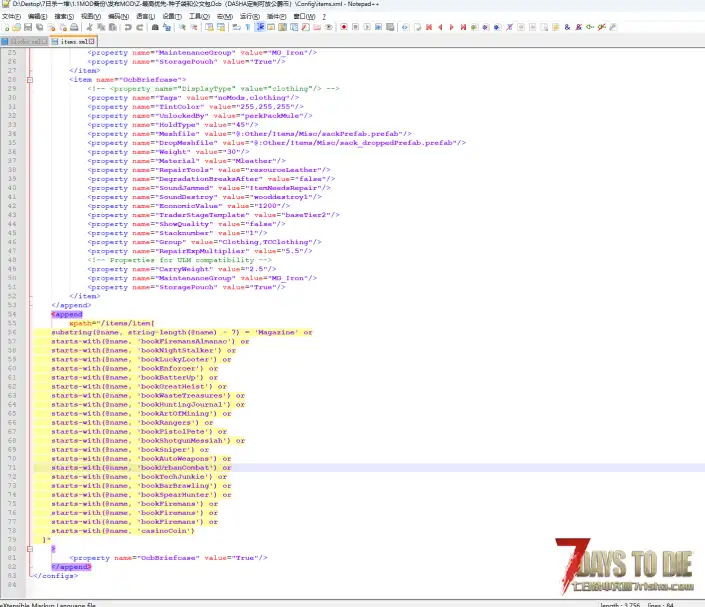Create a new file with the New toolbar icon
The width and height of the screenshot is (705, 607).
point(6,27)
